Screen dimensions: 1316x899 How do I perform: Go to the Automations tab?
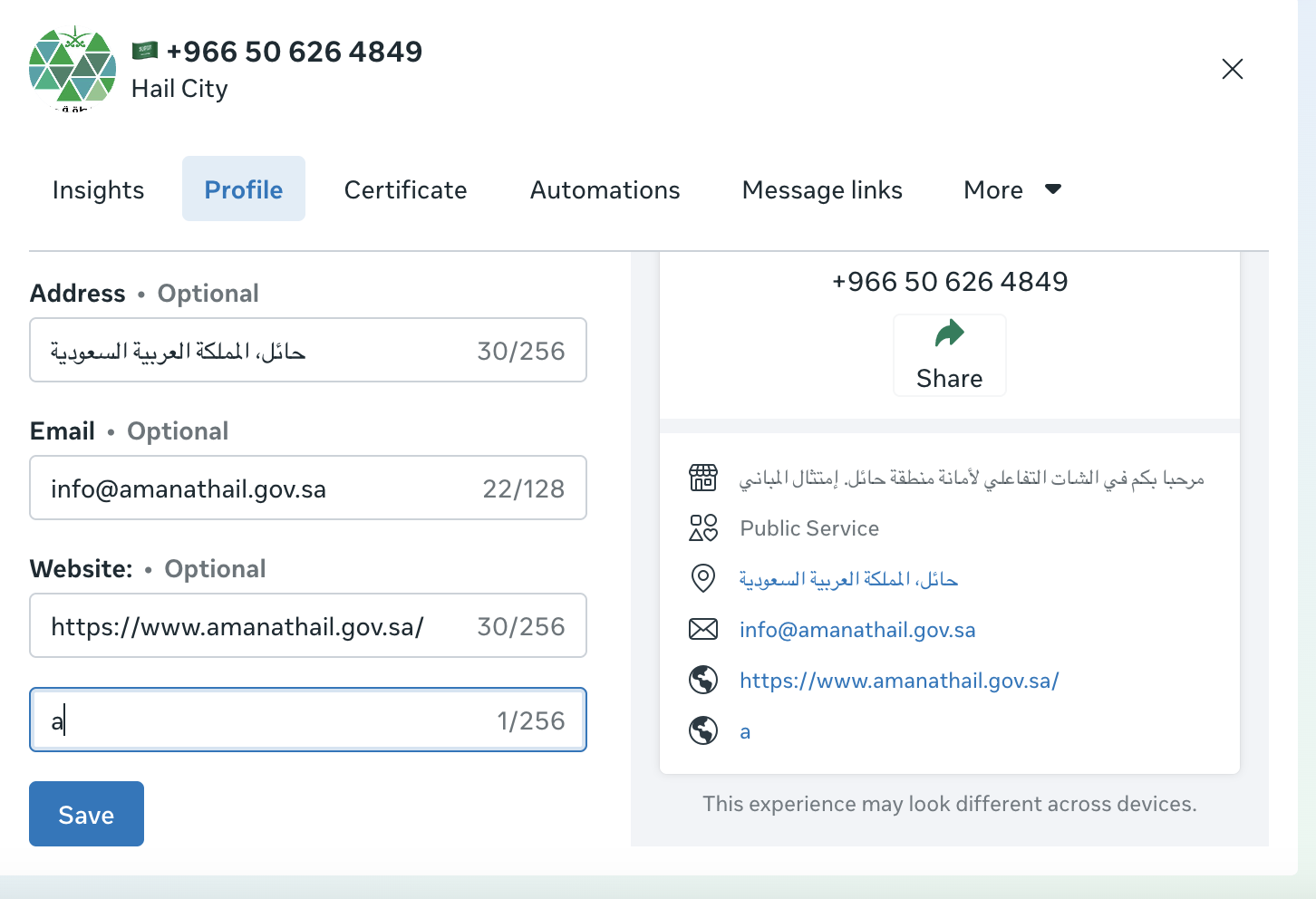(605, 189)
